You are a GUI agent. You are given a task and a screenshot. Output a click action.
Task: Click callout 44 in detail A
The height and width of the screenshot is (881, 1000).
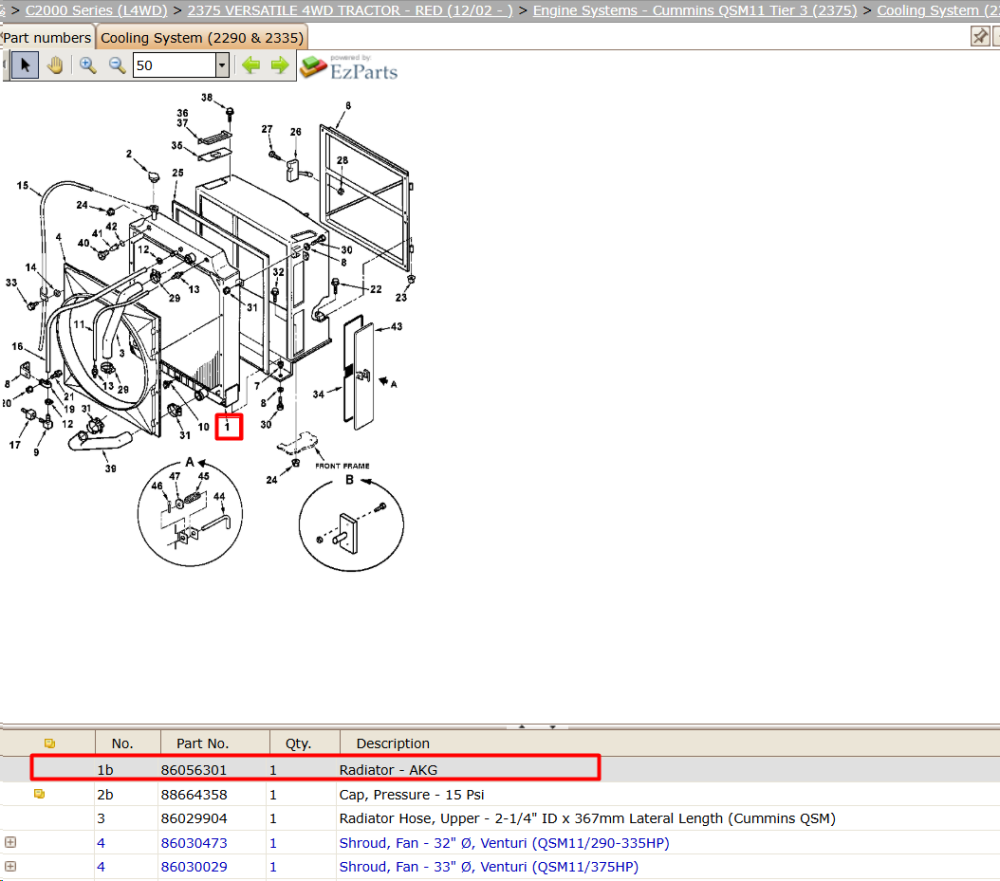pos(219,496)
